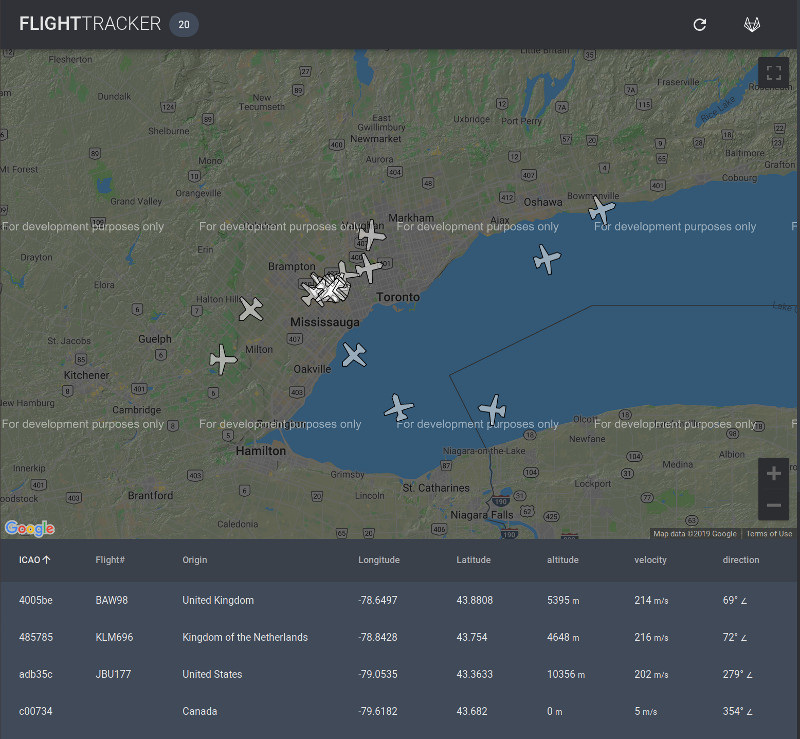The height and width of the screenshot is (739, 800).
Task: Select the plane over the lake north of Grimsby
Action: click(398, 407)
